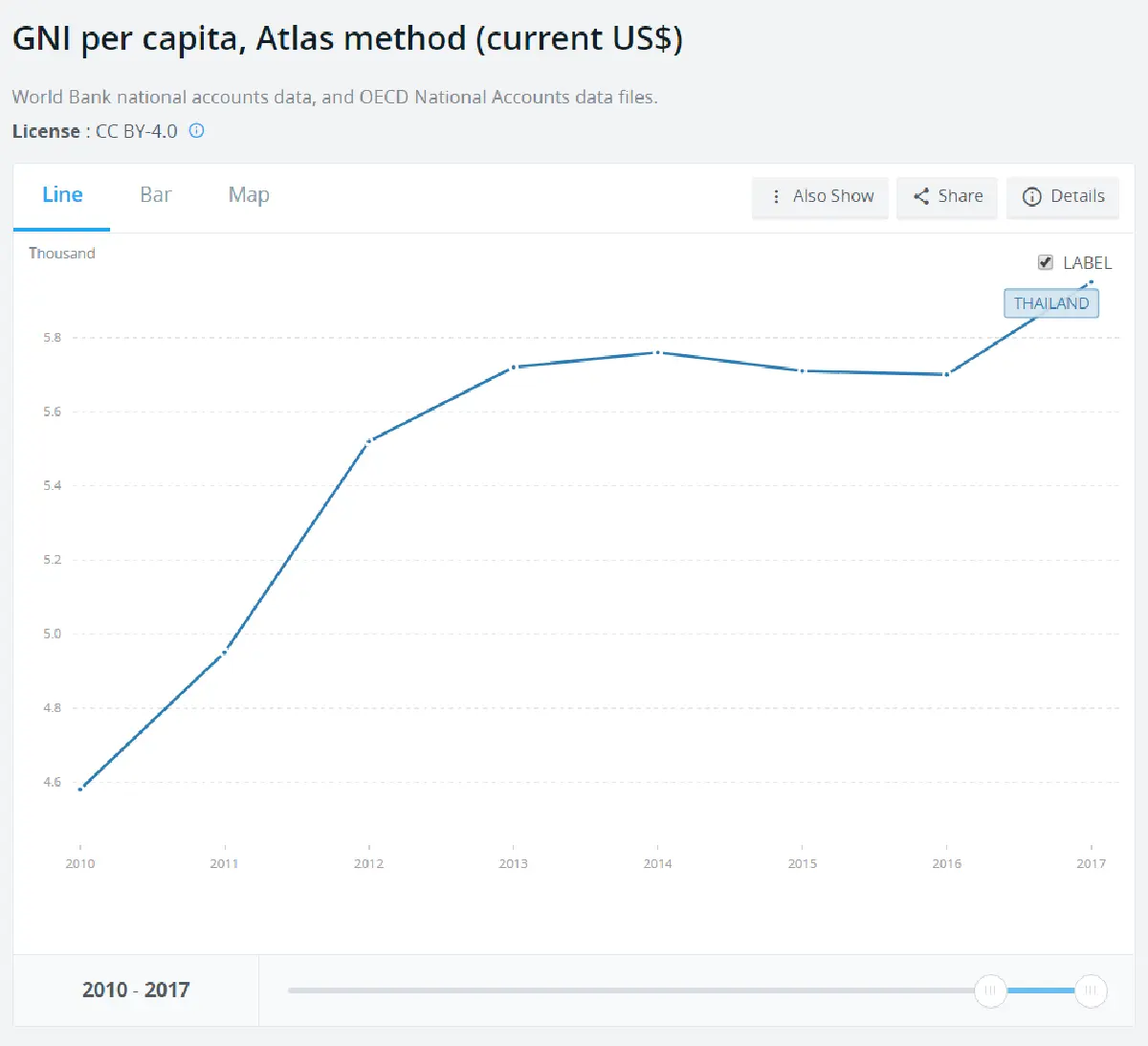1148x1046 pixels.
Task: Select the 2014 peak data point
Action: 658,352
